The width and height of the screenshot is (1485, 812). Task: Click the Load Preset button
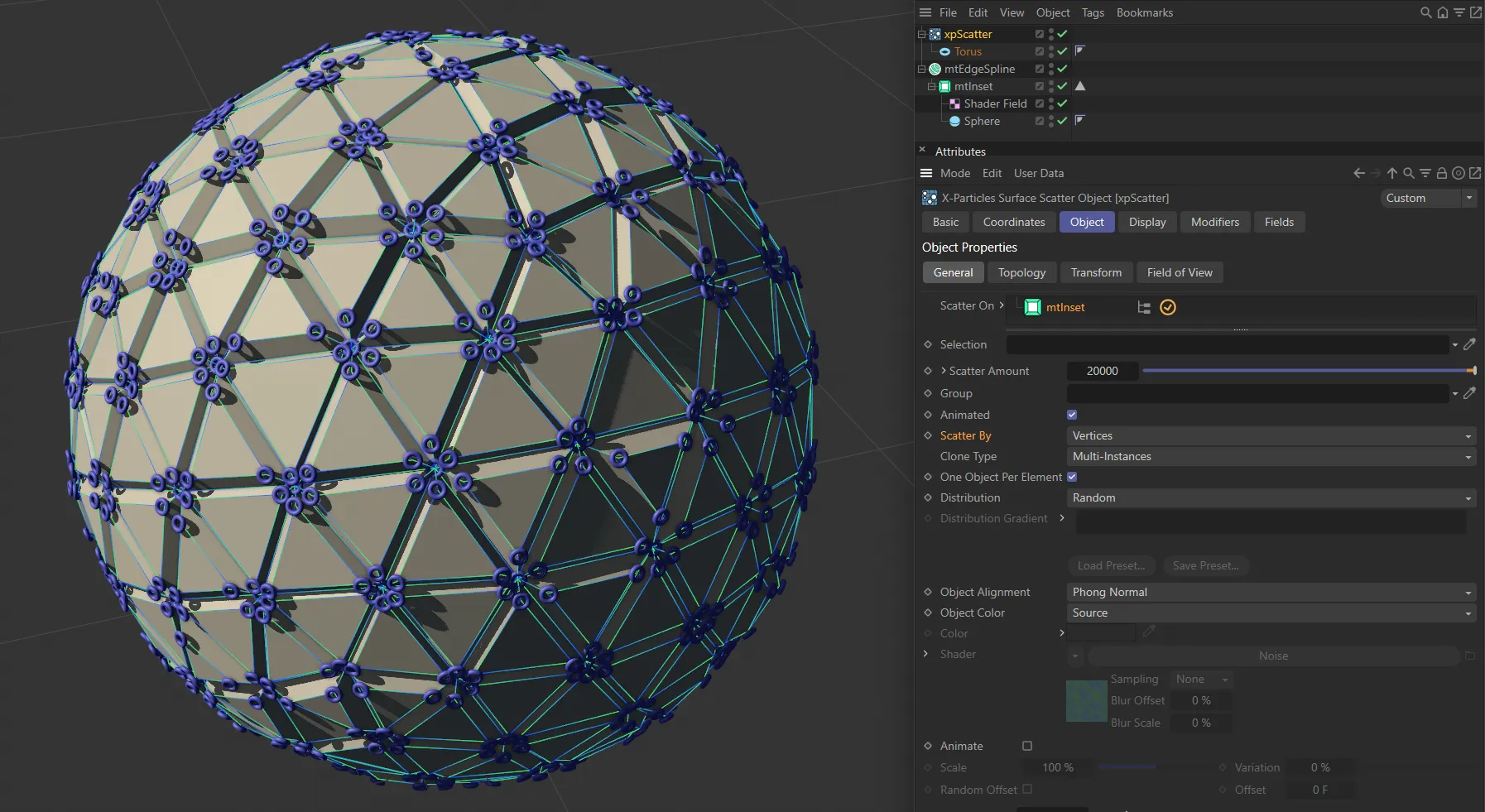click(x=1111, y=565)
